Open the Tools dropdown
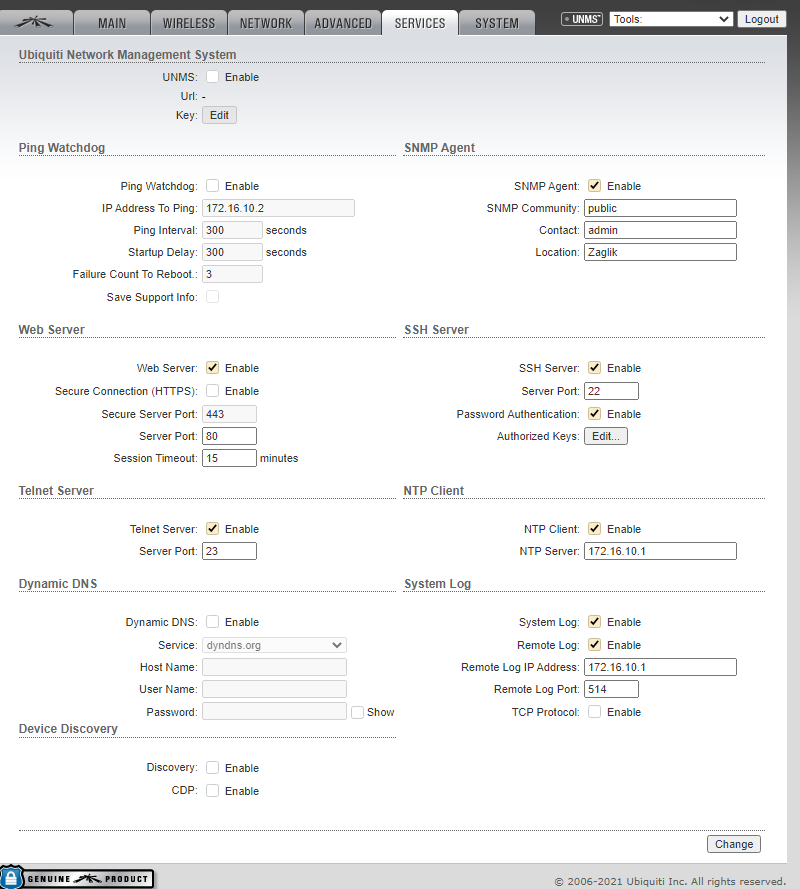Image resolution: width=800 pixels, height=889 pixels. pyautogui.click(x=671, y=19)
